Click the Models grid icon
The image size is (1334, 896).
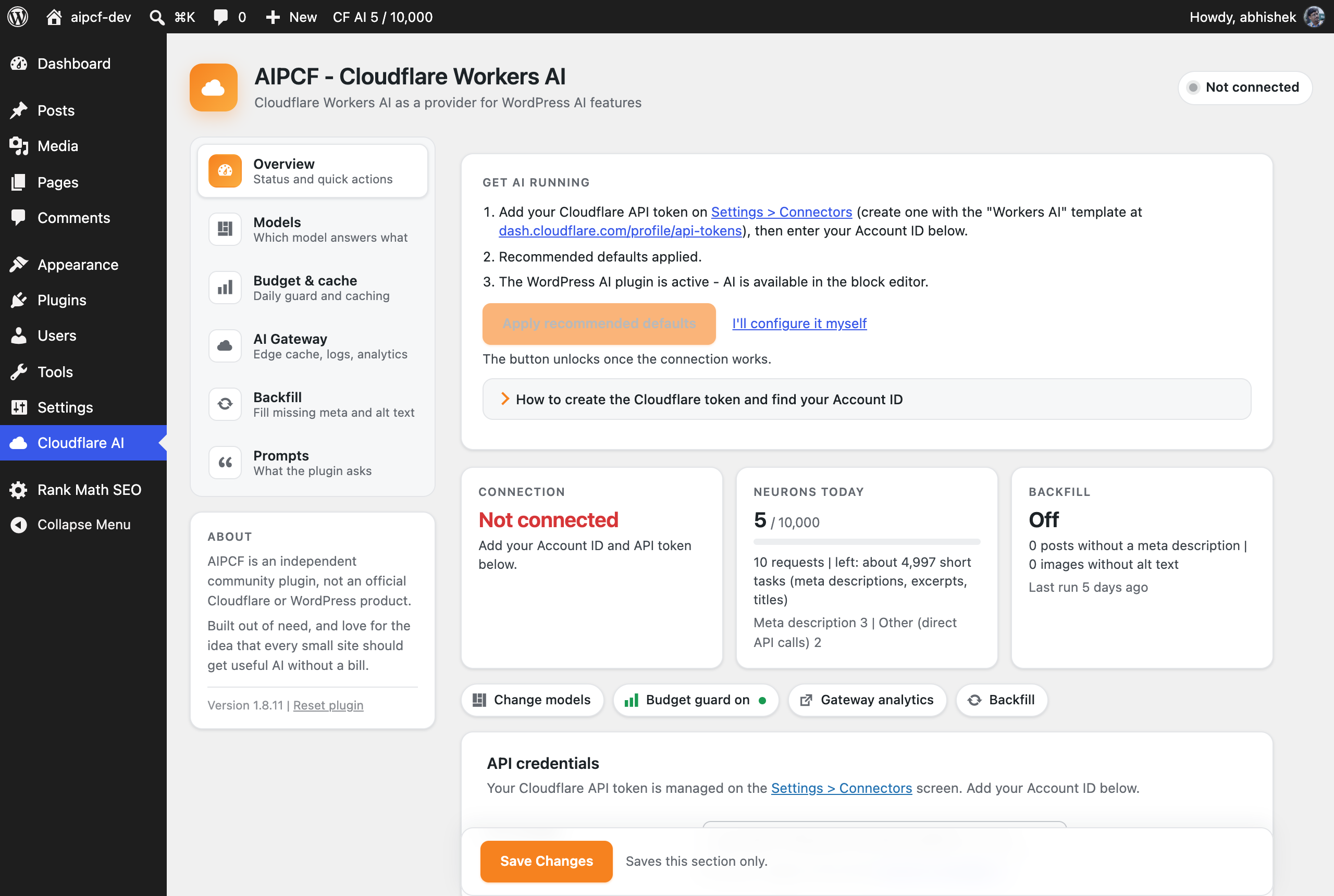click(x=225, y=229)
